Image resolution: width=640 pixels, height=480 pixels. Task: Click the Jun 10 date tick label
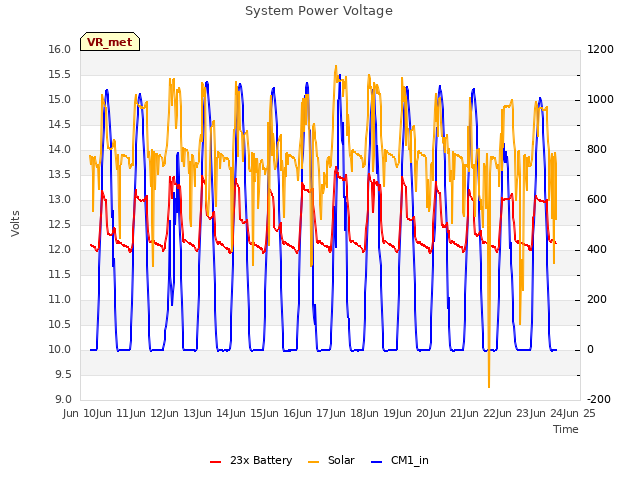(80, 413)
